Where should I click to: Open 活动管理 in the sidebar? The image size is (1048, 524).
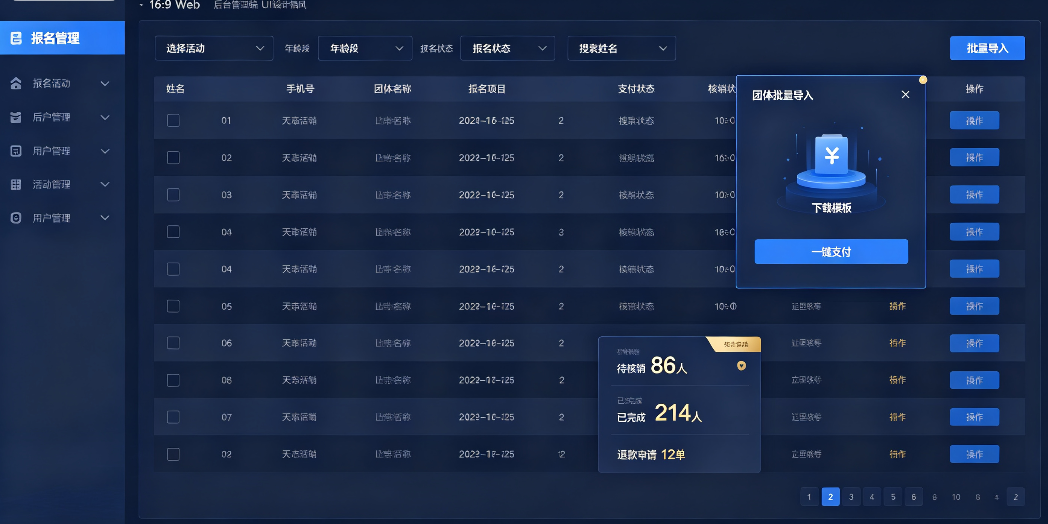pyautogui.click(x=51, y=184)
